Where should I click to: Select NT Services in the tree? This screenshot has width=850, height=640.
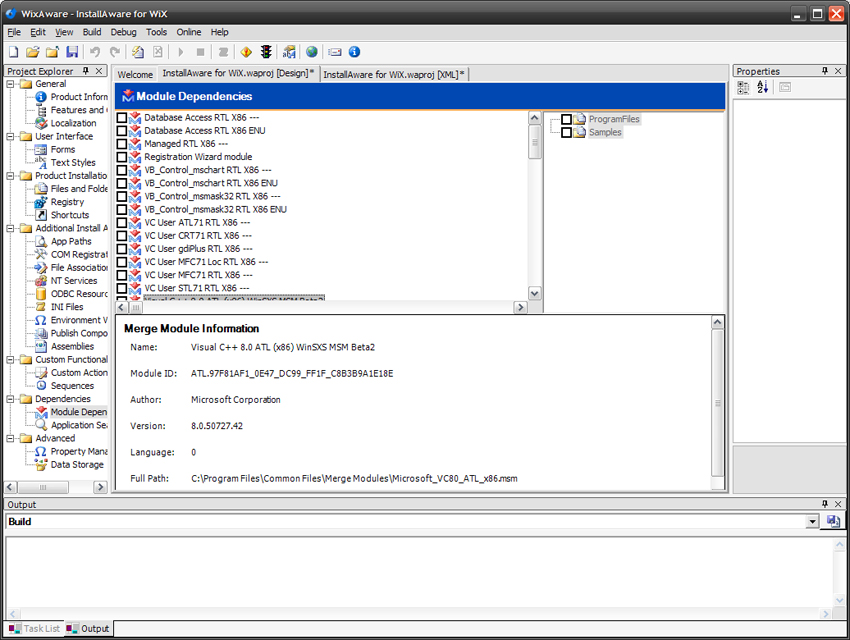[74, 280]
